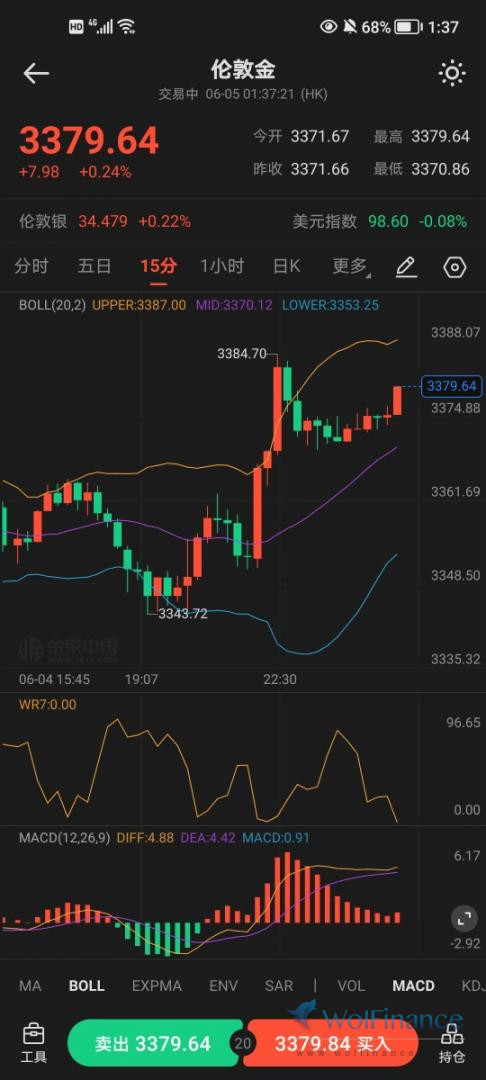Toggle the brightness theme sun icon
This screenshot has width=486, height=1080.
(452, 73)
